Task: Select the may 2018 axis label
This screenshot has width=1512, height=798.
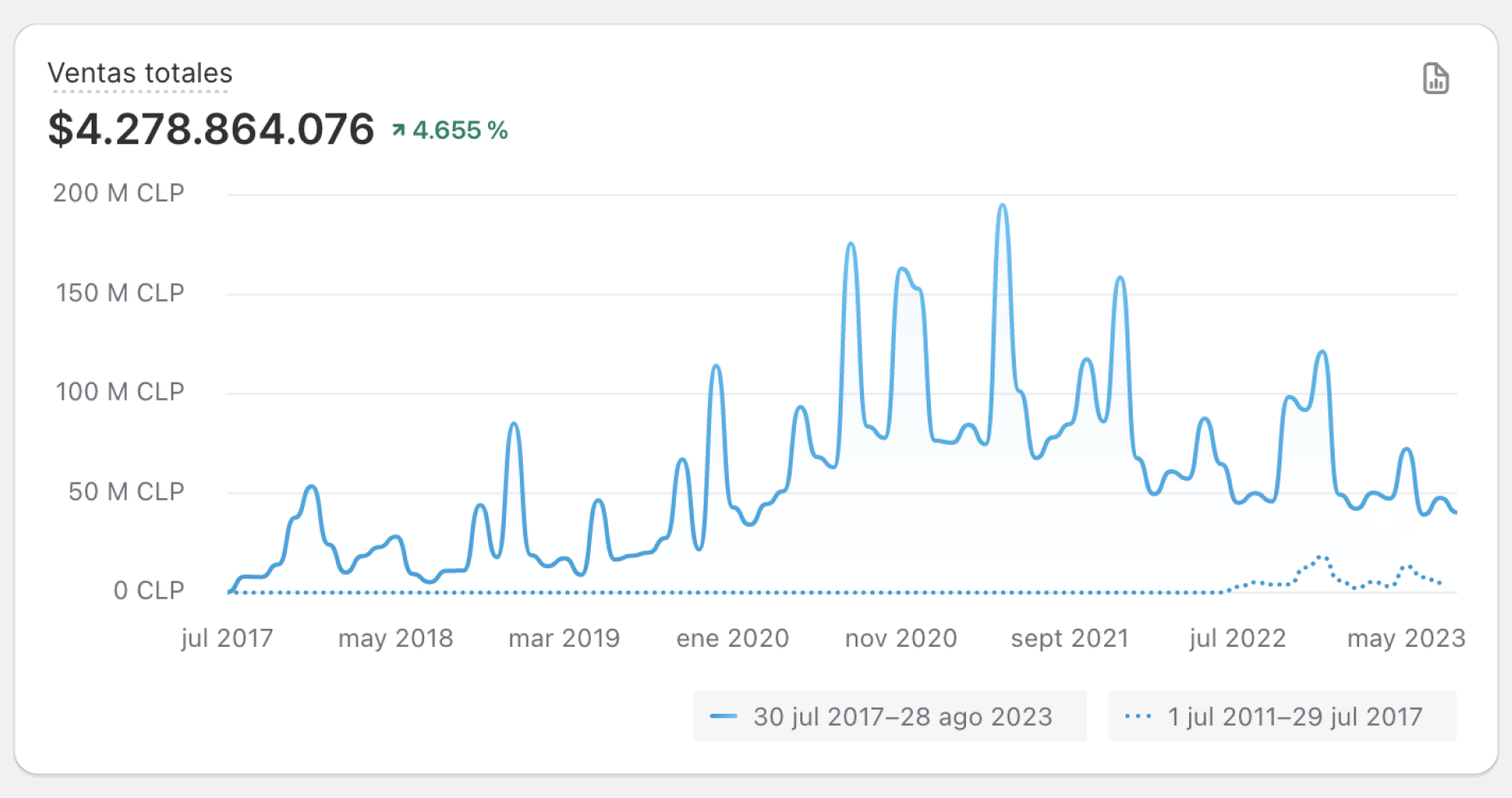Action: point(396,638)
